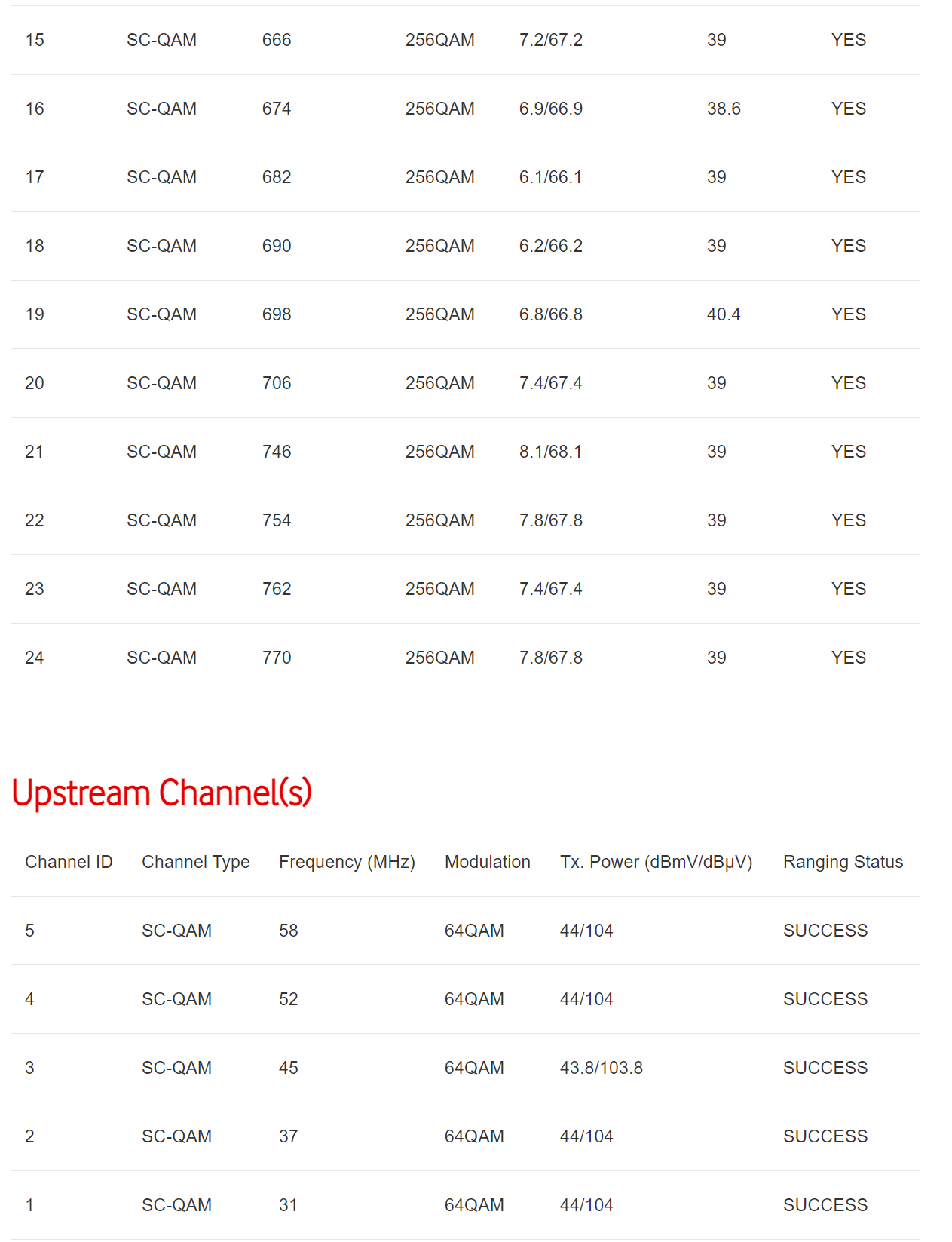Click the Channel Type column header
The image size is (952, 1242).
tap(195, 862)
